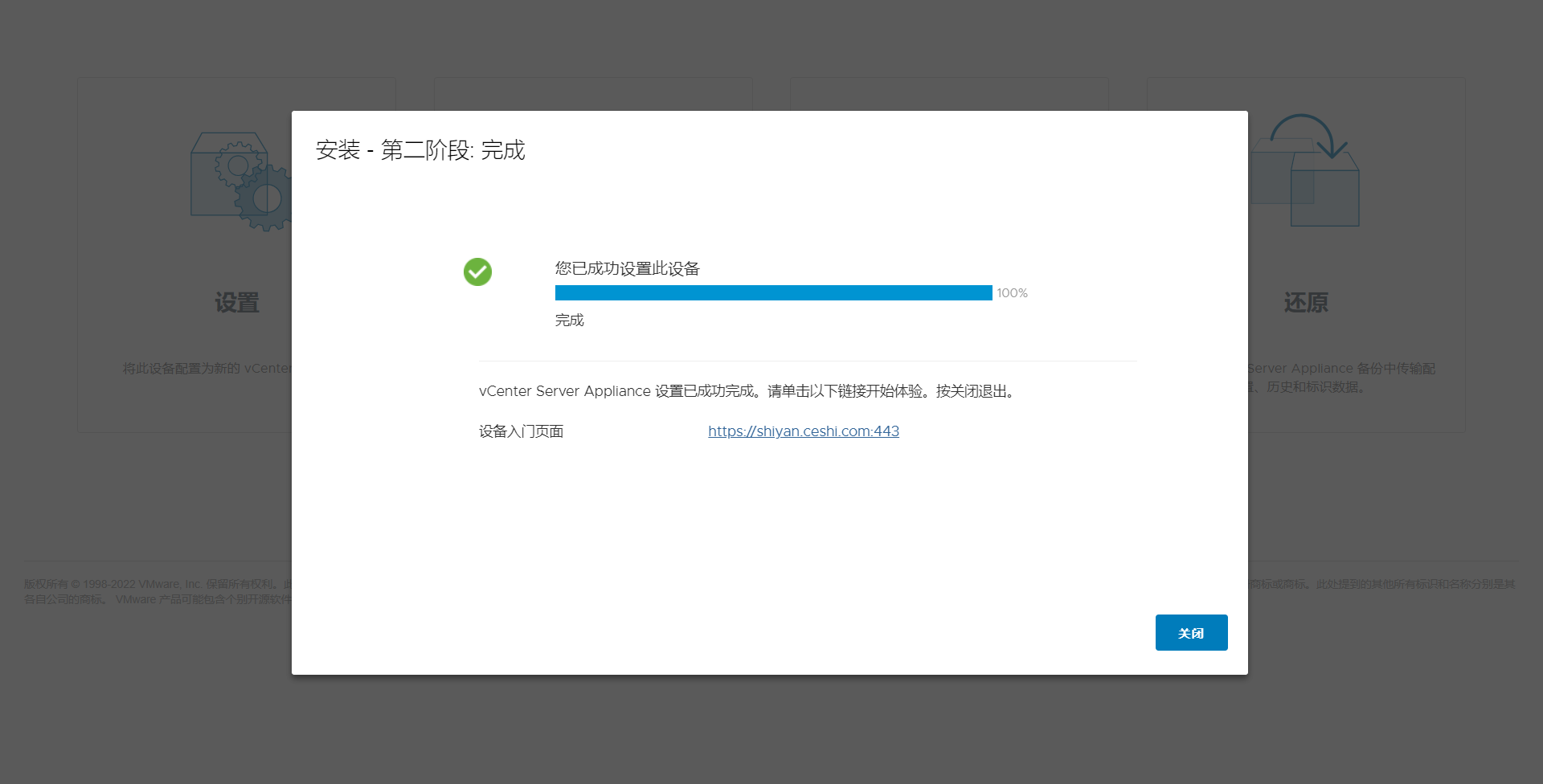Click the dialog title 安装 - 第二阶段: 完成
Image resolution: width=1543 pixels, height=784 pixels.
tap(420, 150)
